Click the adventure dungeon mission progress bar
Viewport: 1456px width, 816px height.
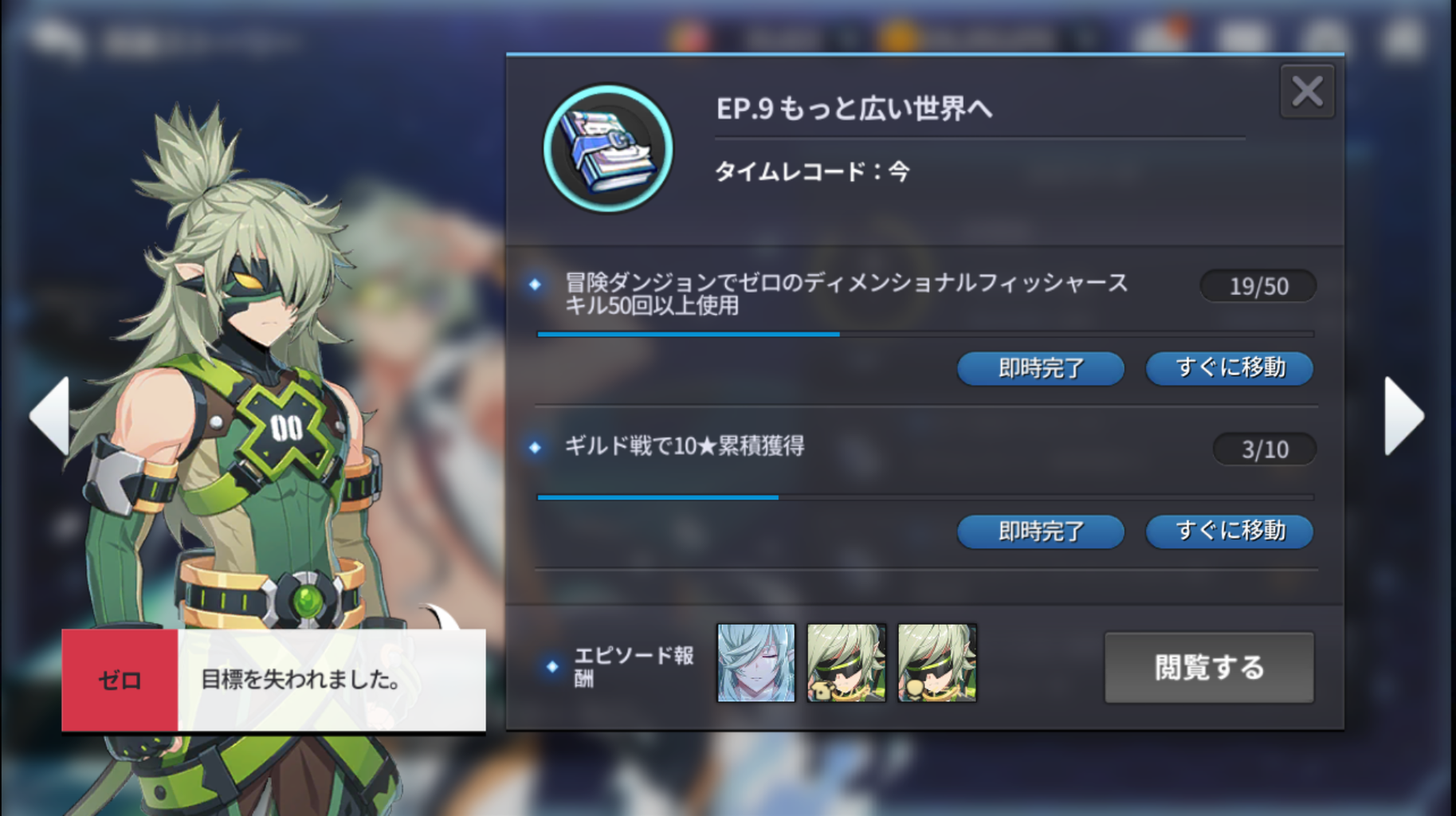925,335
